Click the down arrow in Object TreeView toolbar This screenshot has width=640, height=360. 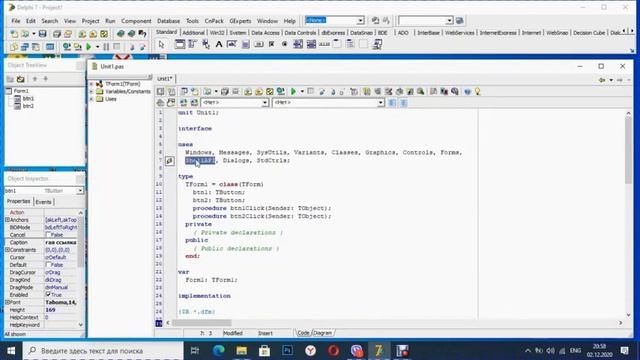pos(46,79)
